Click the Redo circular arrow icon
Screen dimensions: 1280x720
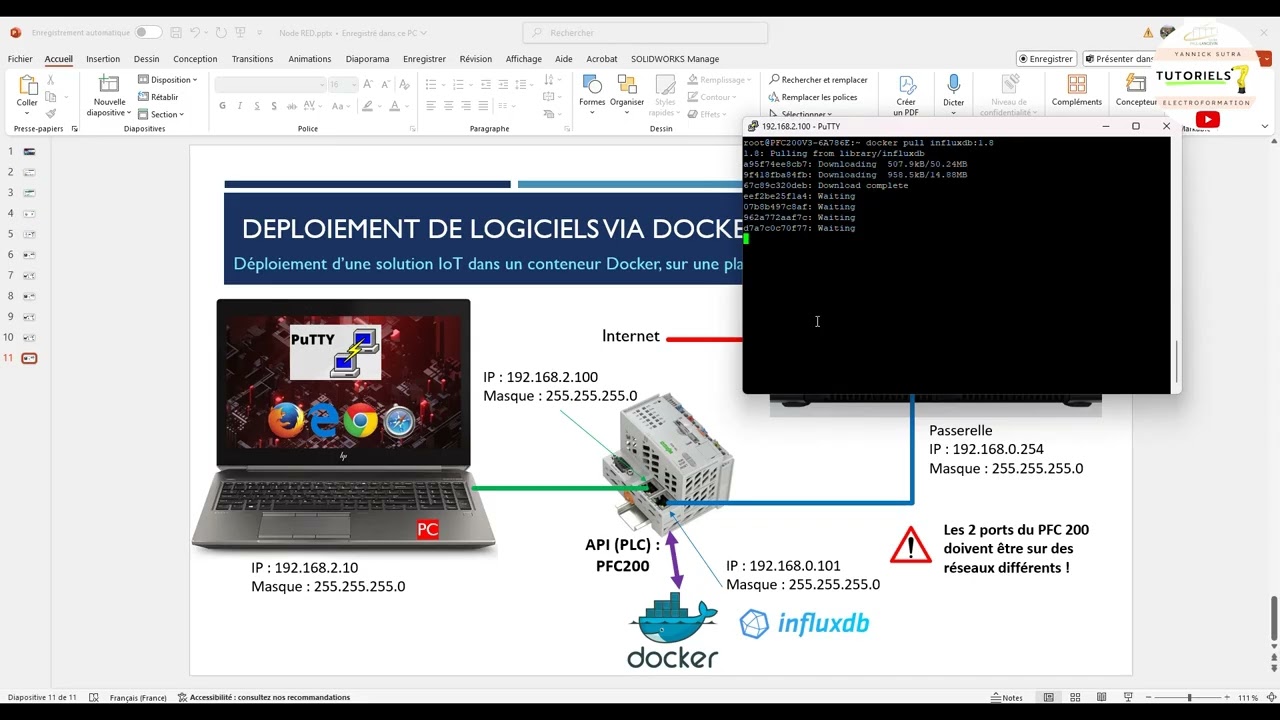(221, 33)
